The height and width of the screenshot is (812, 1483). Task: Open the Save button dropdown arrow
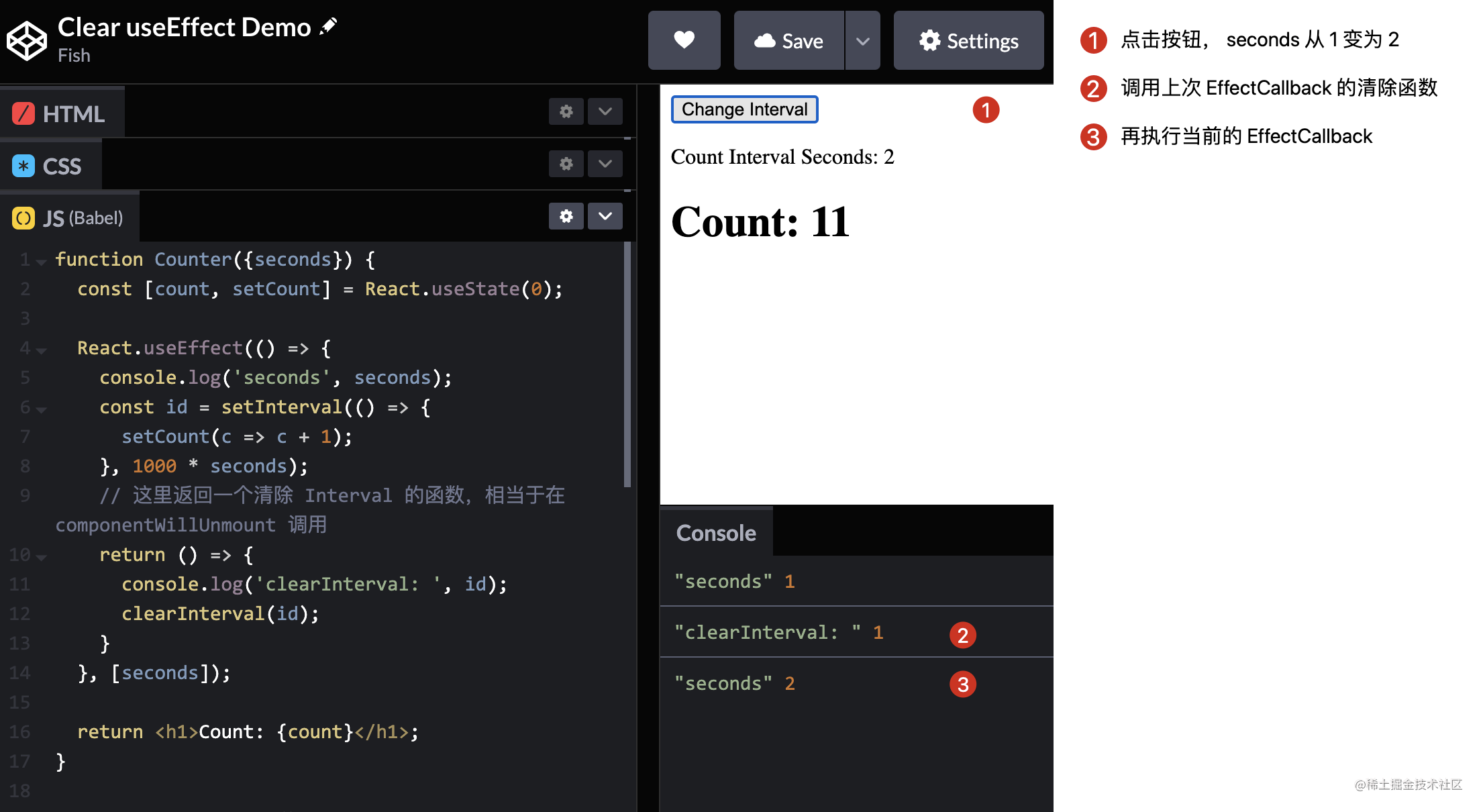(862, 40)
